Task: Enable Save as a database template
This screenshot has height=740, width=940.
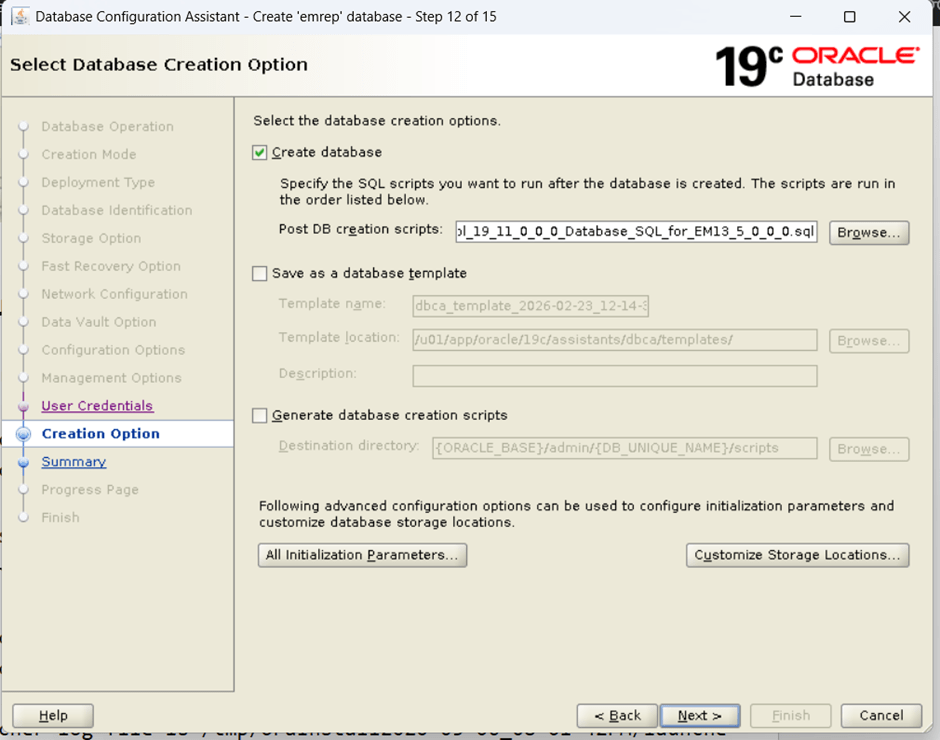Action: pos(260,273)
